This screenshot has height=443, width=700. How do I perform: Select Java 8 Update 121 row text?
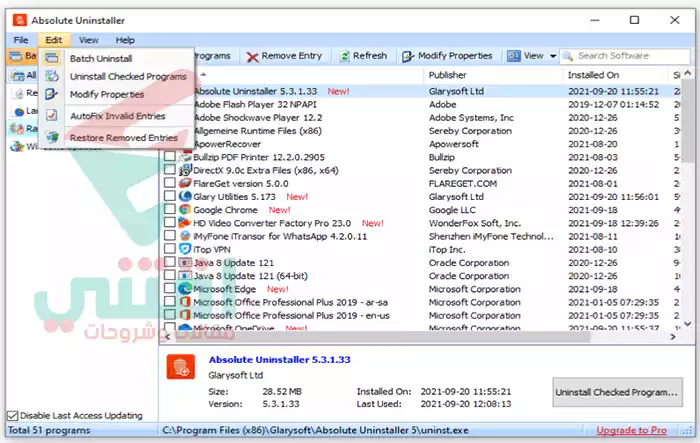(233, 263)
